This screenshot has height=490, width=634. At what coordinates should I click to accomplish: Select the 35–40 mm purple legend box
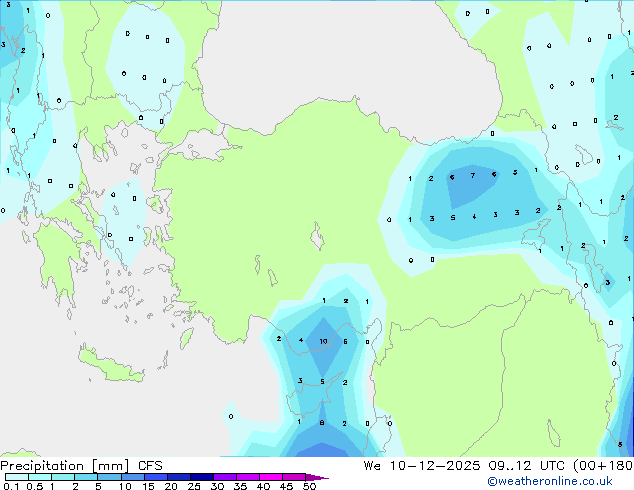click(247, 477)
